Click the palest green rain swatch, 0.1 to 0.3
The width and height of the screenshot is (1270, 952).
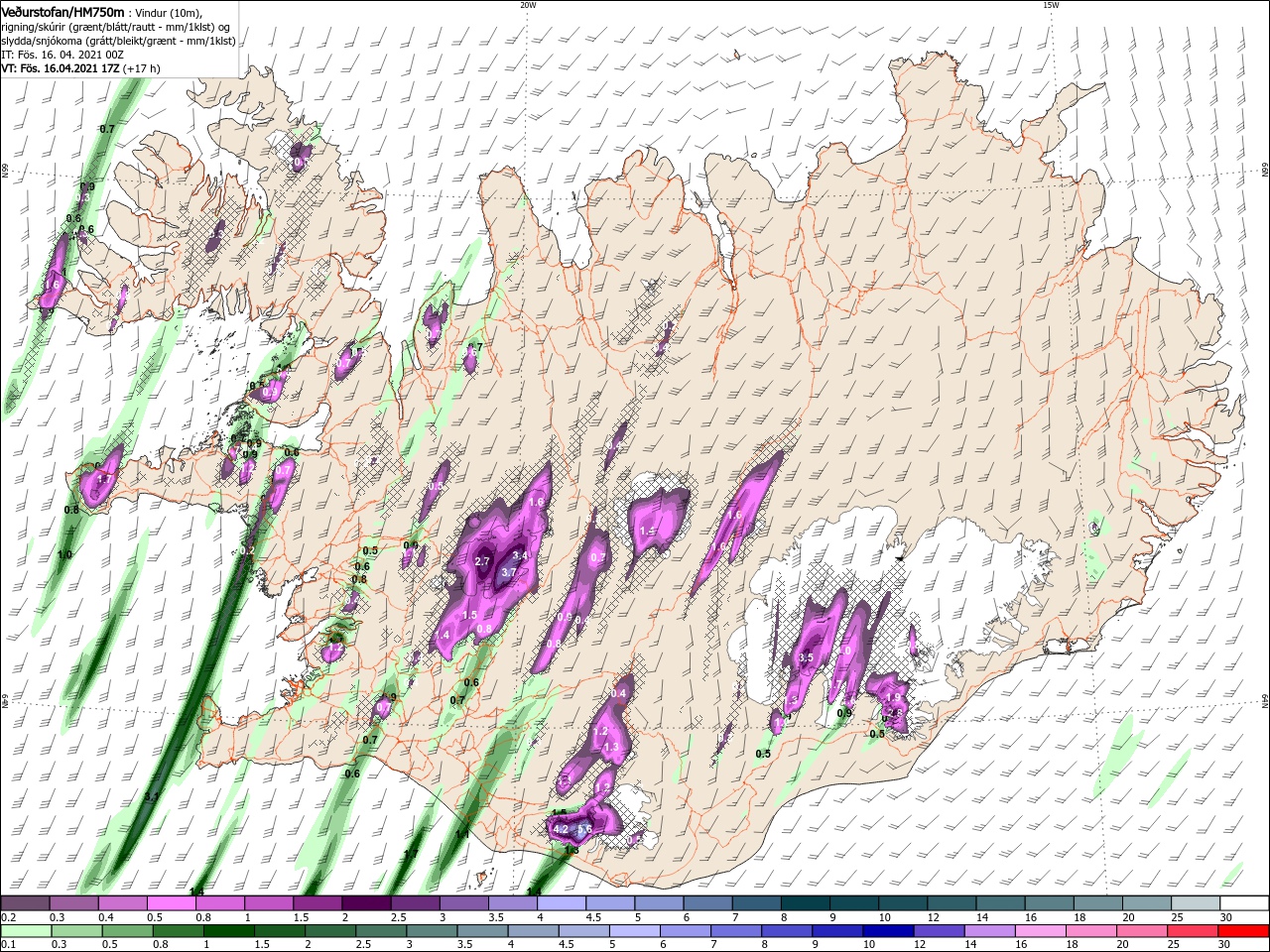coord(27,931)
